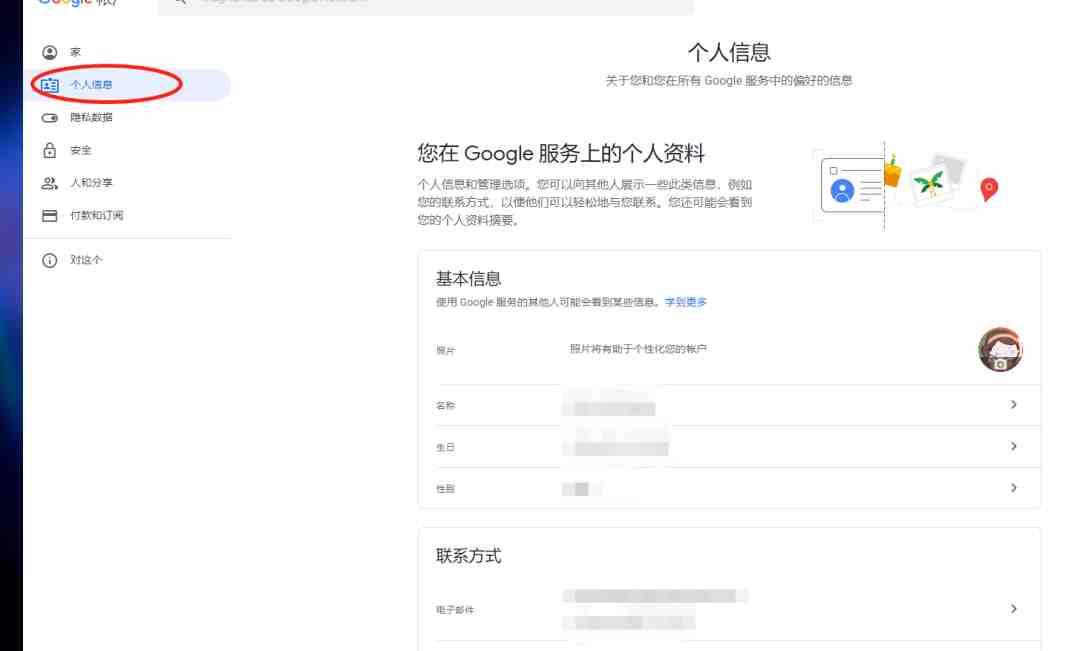Click the 学到更多 link
The image size is (1080, 651).
pos(686,302)
